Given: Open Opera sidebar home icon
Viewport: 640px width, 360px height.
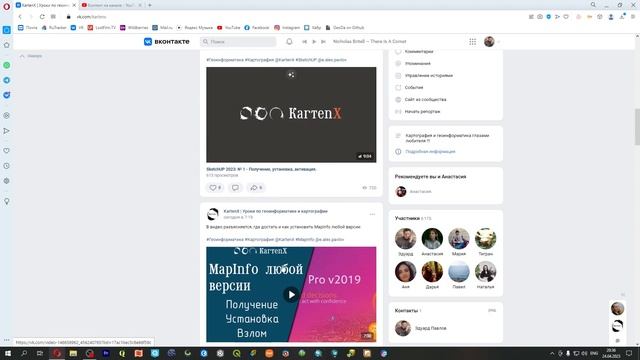Looking at the screenshot, I should click(x=7, y=45).
